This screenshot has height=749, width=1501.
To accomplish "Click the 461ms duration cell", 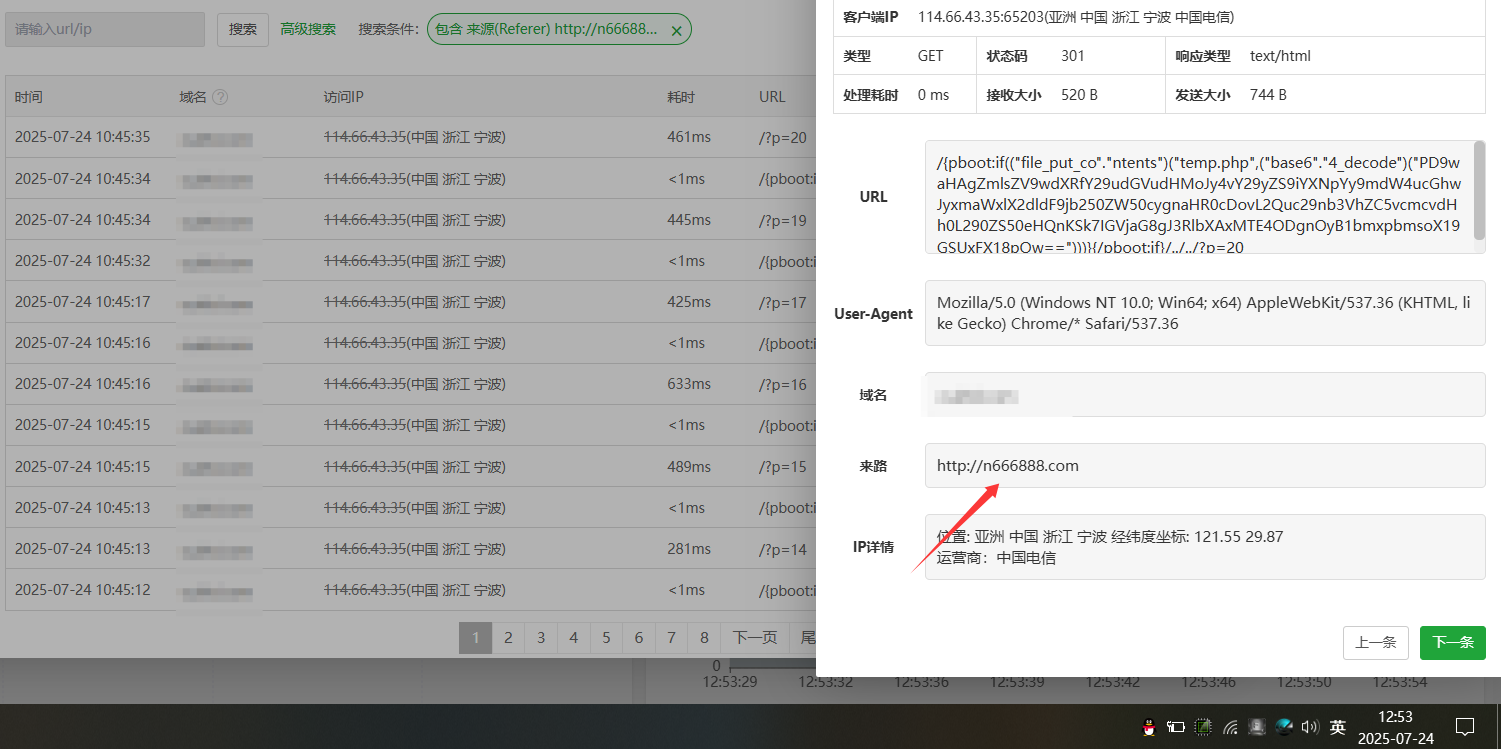I will click(x=689, y=137).
